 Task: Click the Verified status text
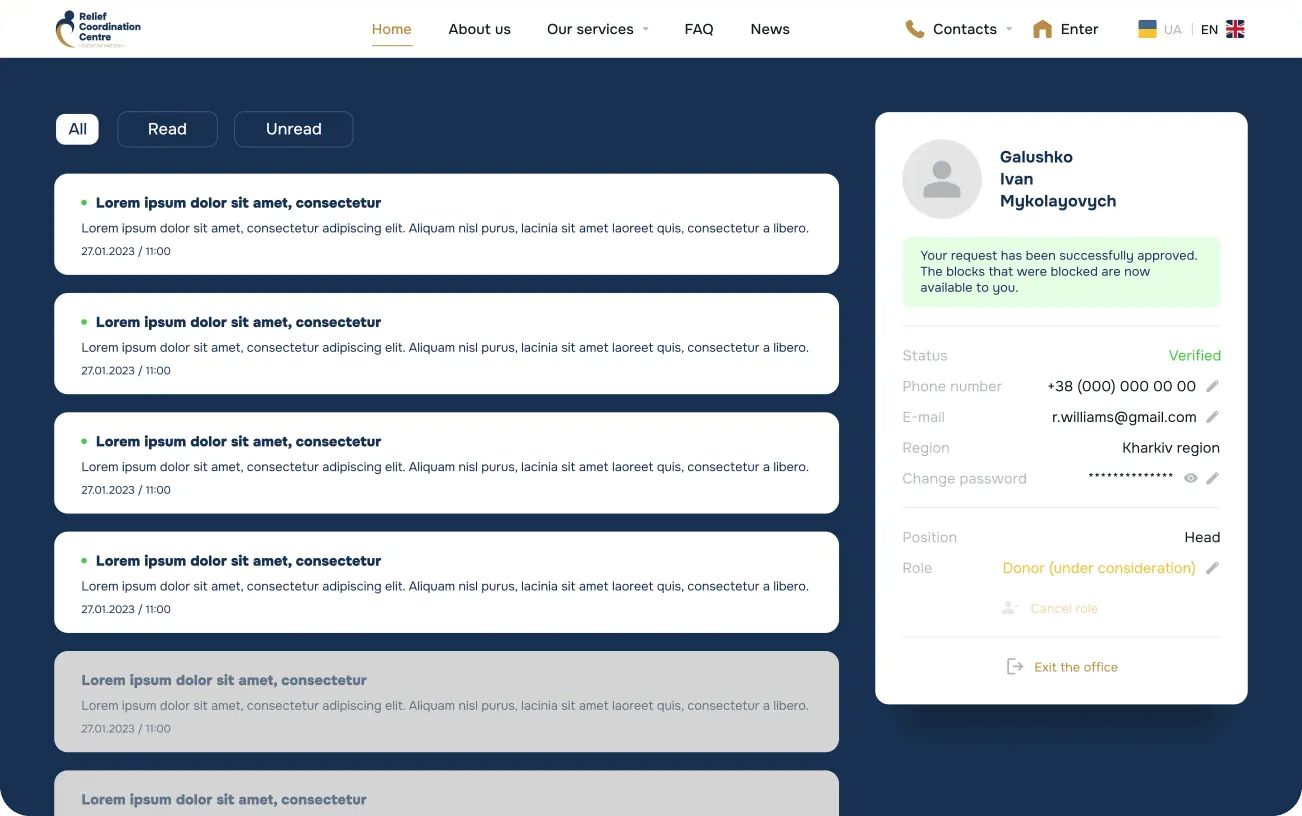tap(1194, 355)
